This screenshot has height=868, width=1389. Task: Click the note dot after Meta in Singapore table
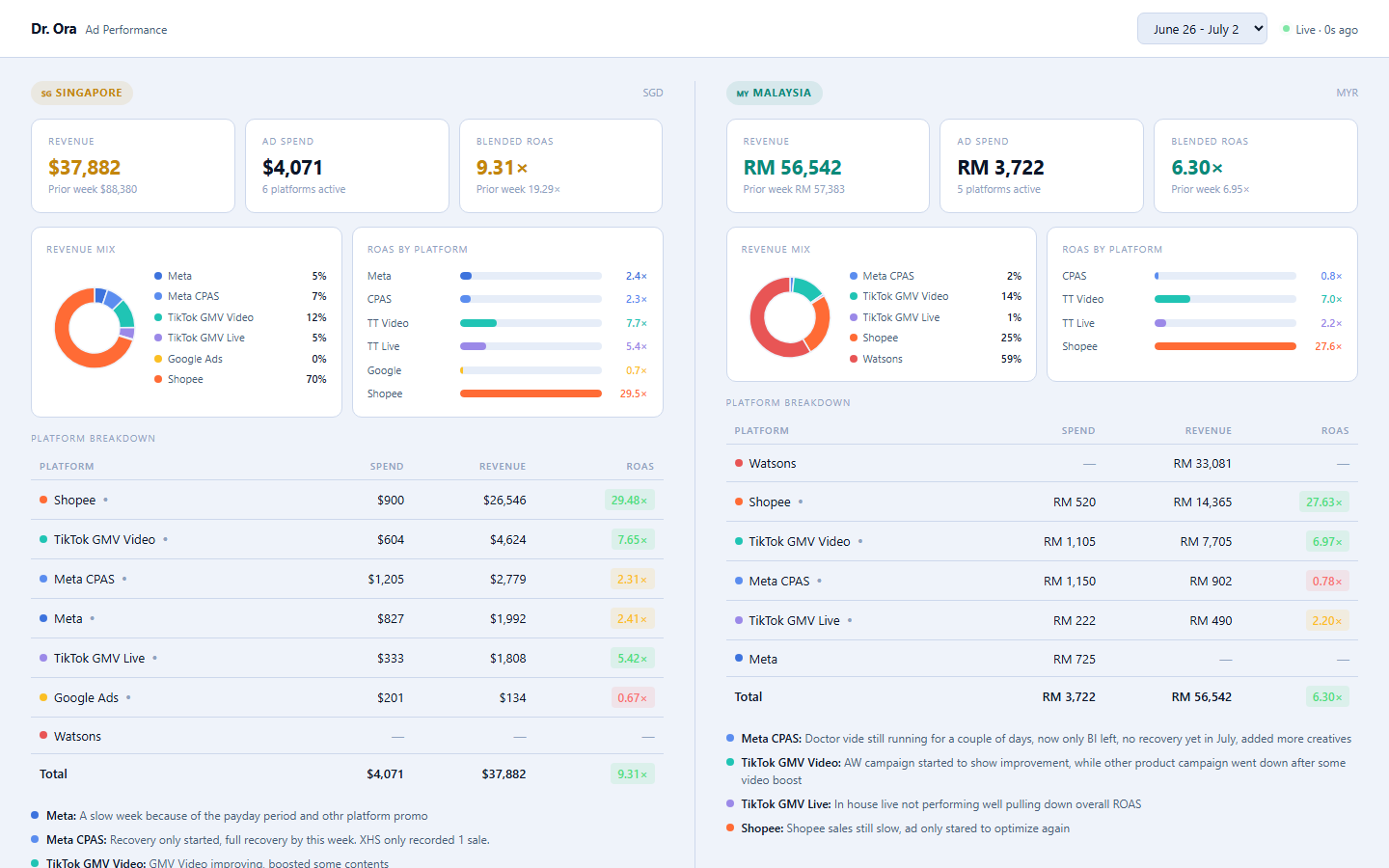(92, 618)
